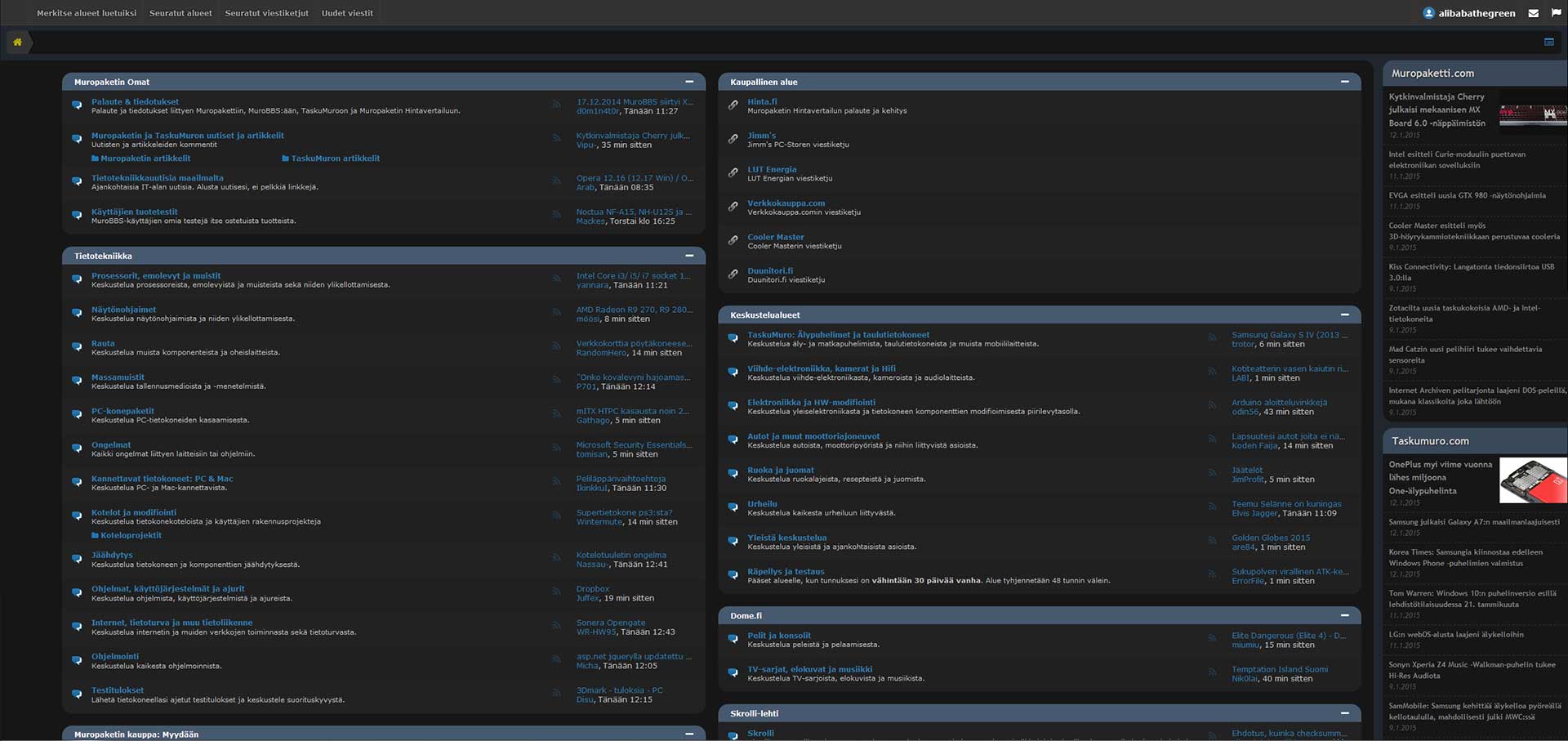The image size is (1568, 741).
Task: Collapse the Kaupallinen alue category
Action: point(1344,82)
